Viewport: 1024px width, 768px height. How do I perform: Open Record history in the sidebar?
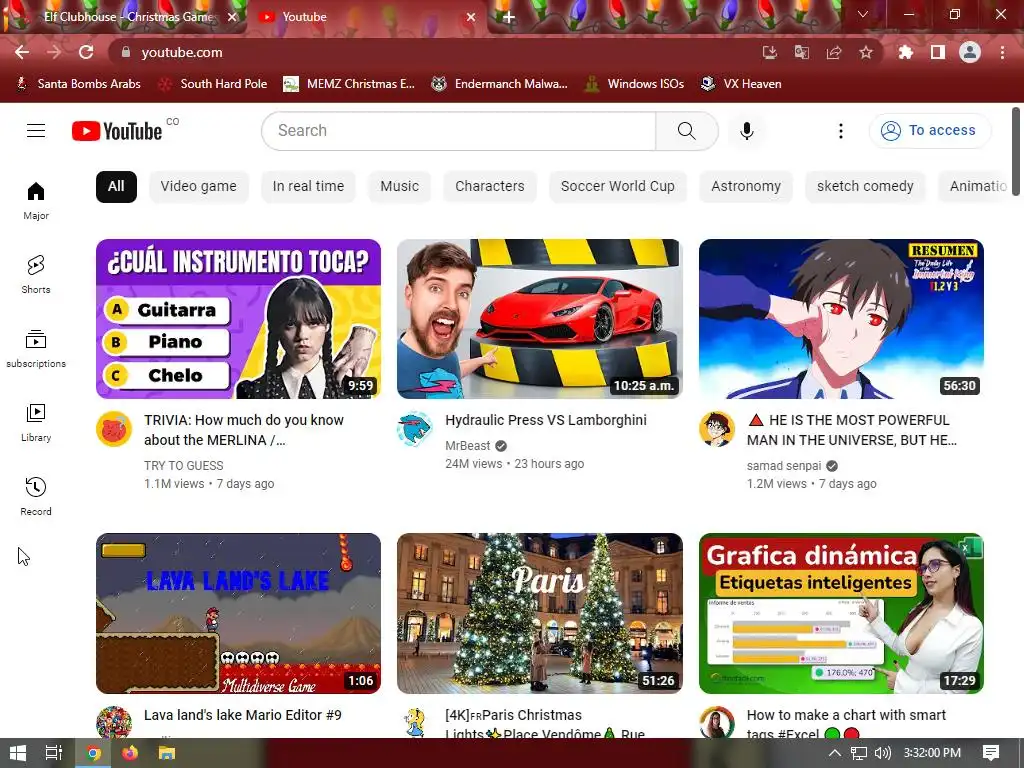pos(36,496)
